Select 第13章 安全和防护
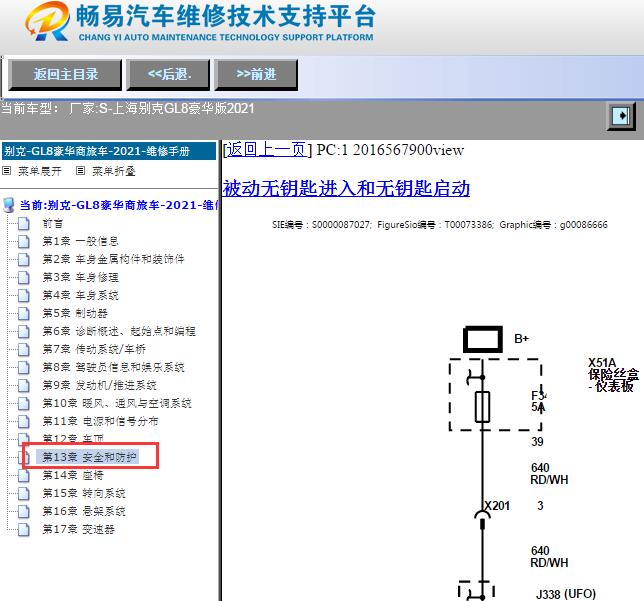This screenshot has width=644, height=601. pos(87,457)
